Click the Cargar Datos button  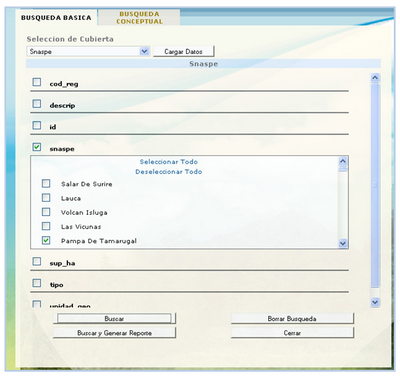(x=183, y=51)
